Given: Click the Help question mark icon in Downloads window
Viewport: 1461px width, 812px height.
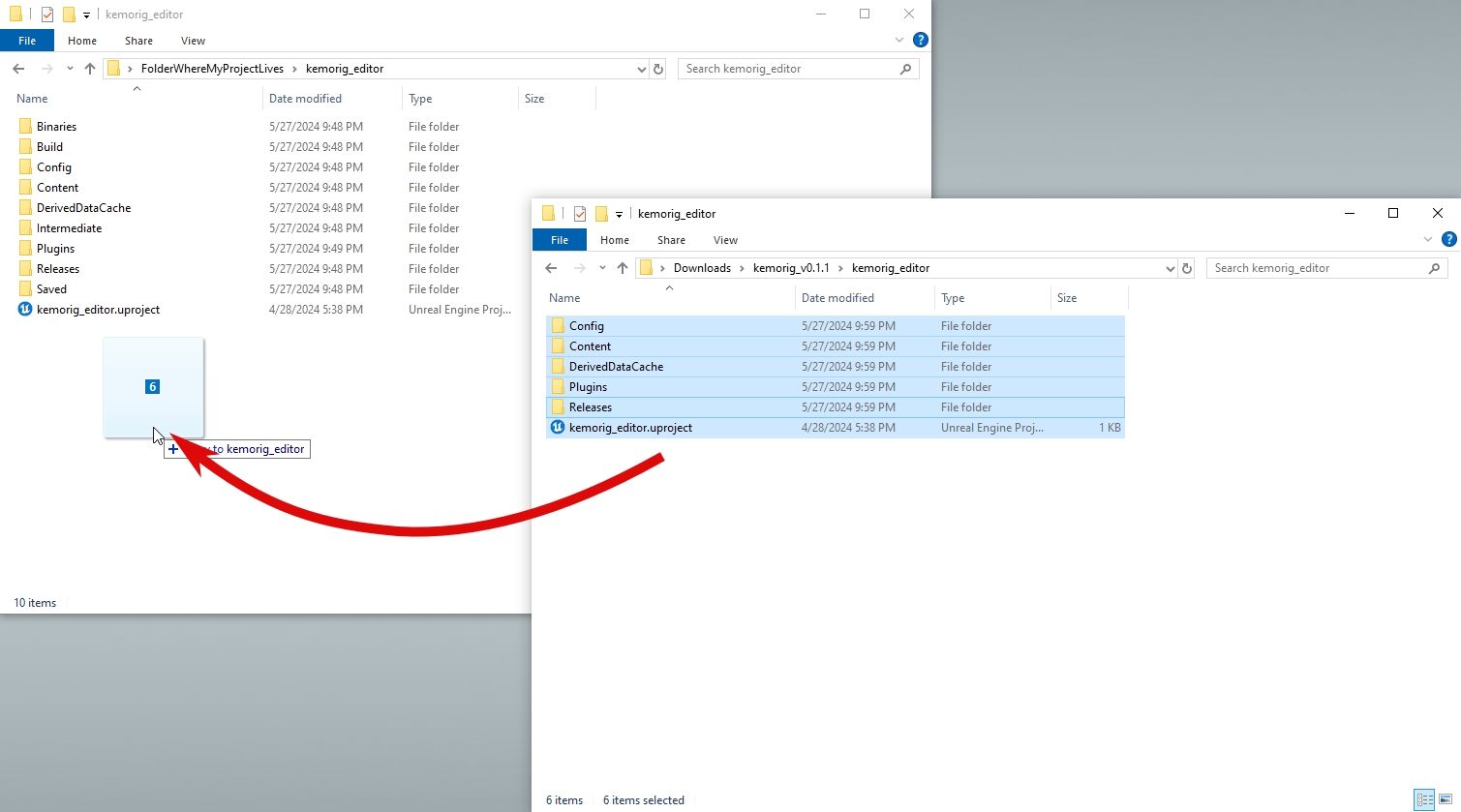Looking at the screenshot, I should [x=1448, y=239].
